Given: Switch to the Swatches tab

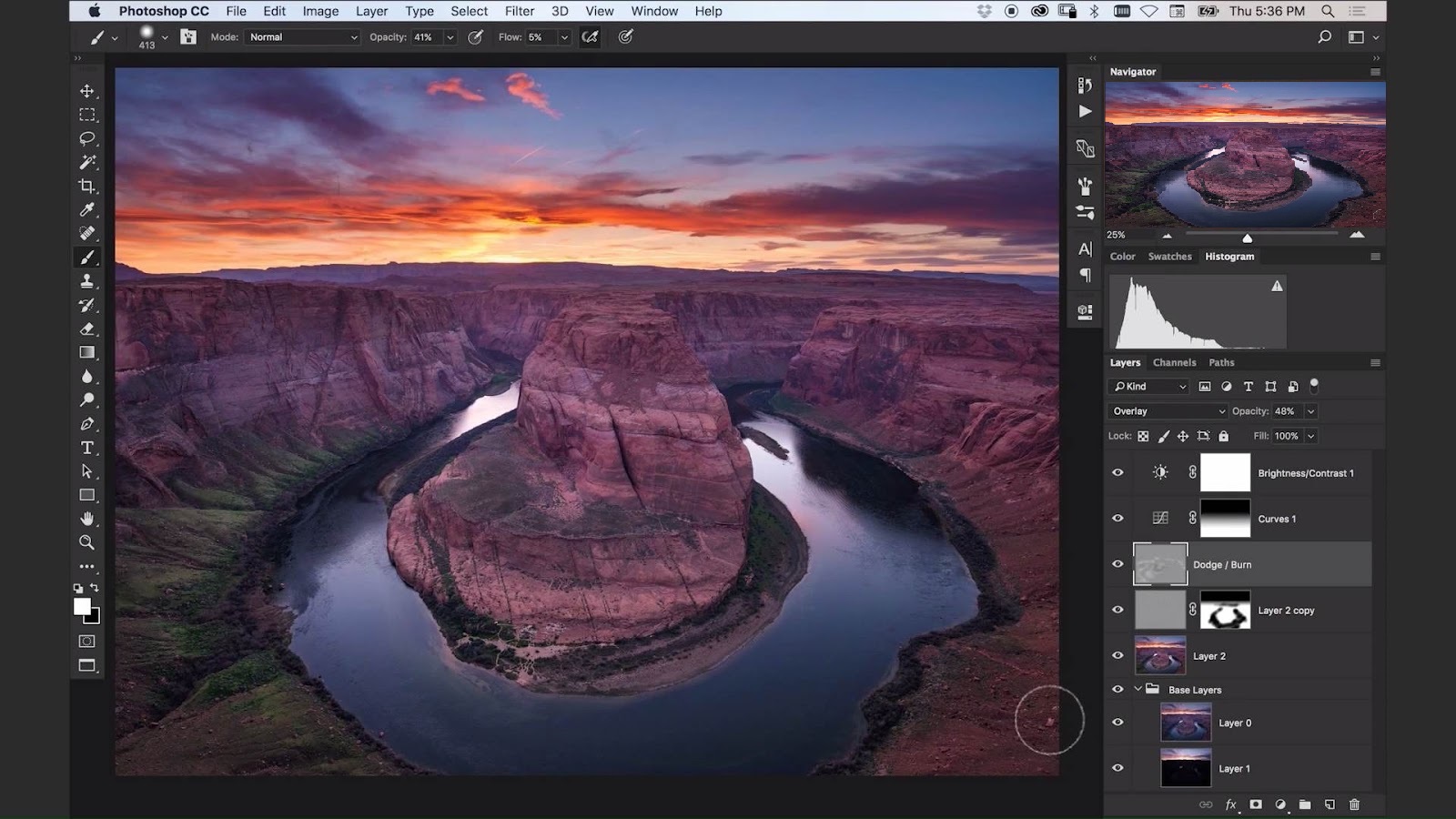Looking at the screenshot, I should 1169,257.
